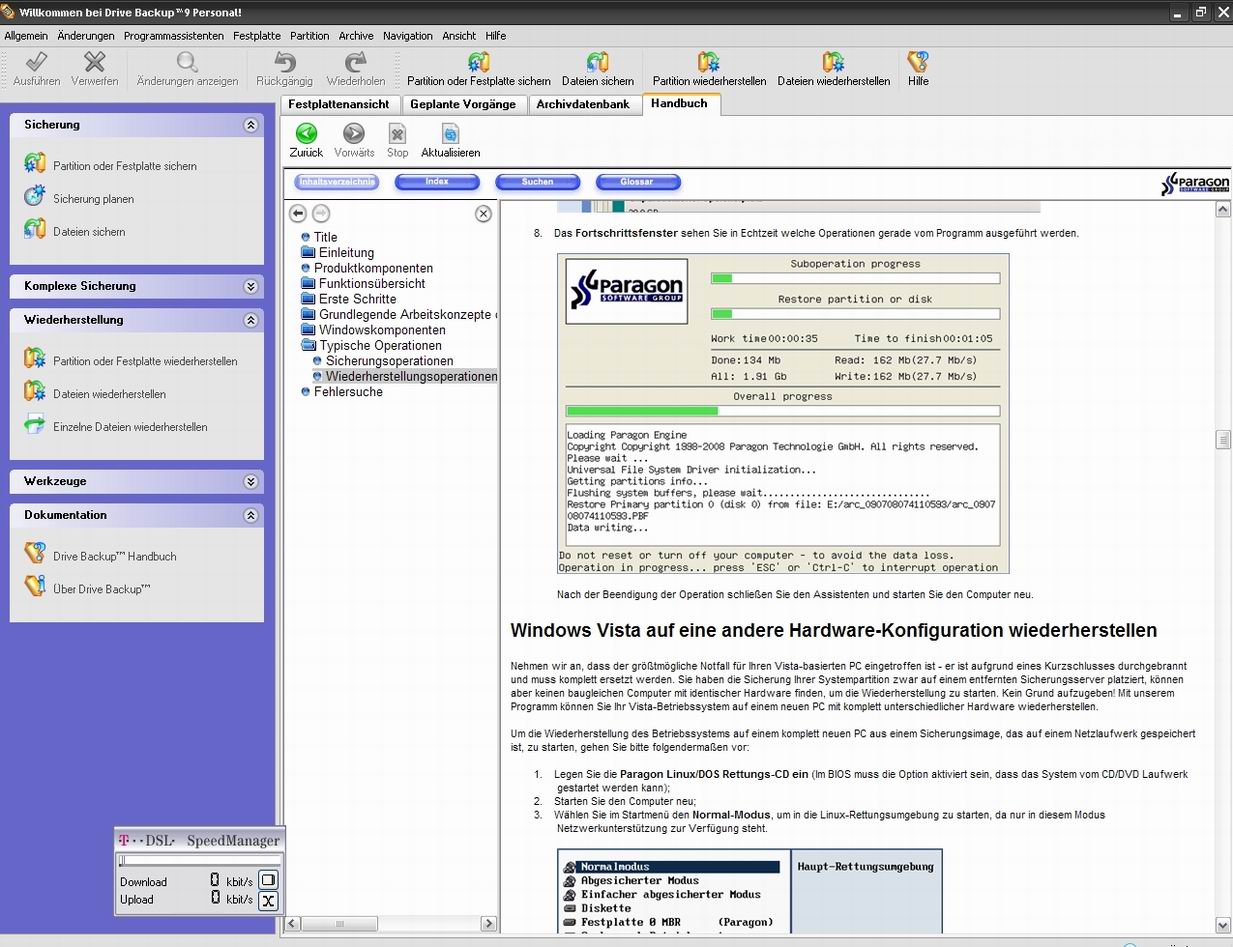Click the down arrow of manual scrollbar
This screenshot has height=947, width=1233.
(x=1222, y=925)
